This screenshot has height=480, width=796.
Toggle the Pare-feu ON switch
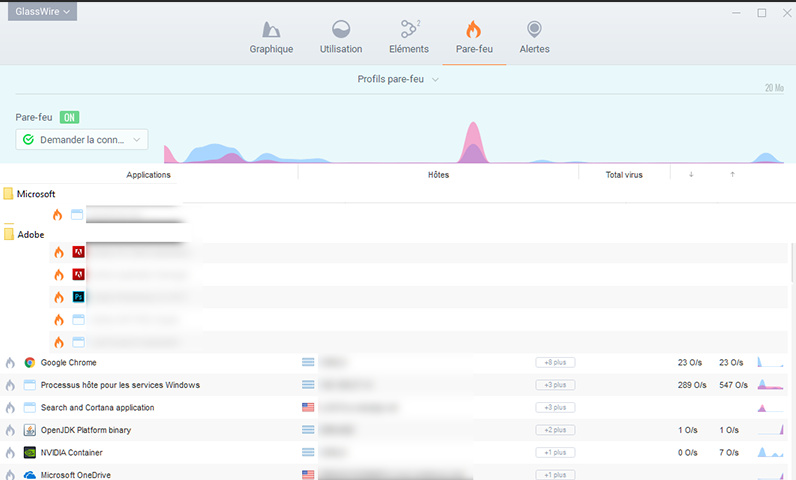69,117
